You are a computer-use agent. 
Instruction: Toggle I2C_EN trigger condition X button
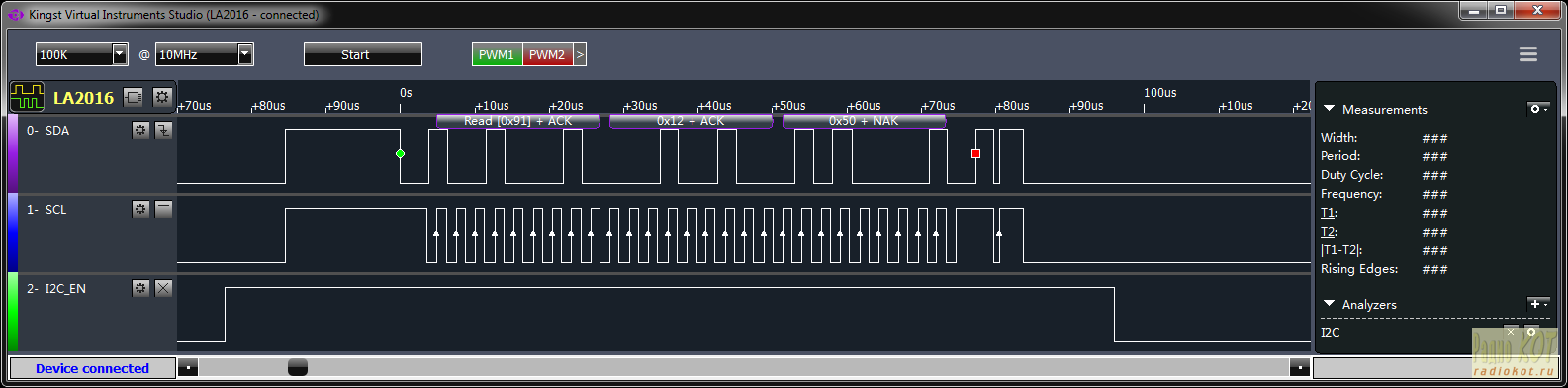click(x=163, y=288)
